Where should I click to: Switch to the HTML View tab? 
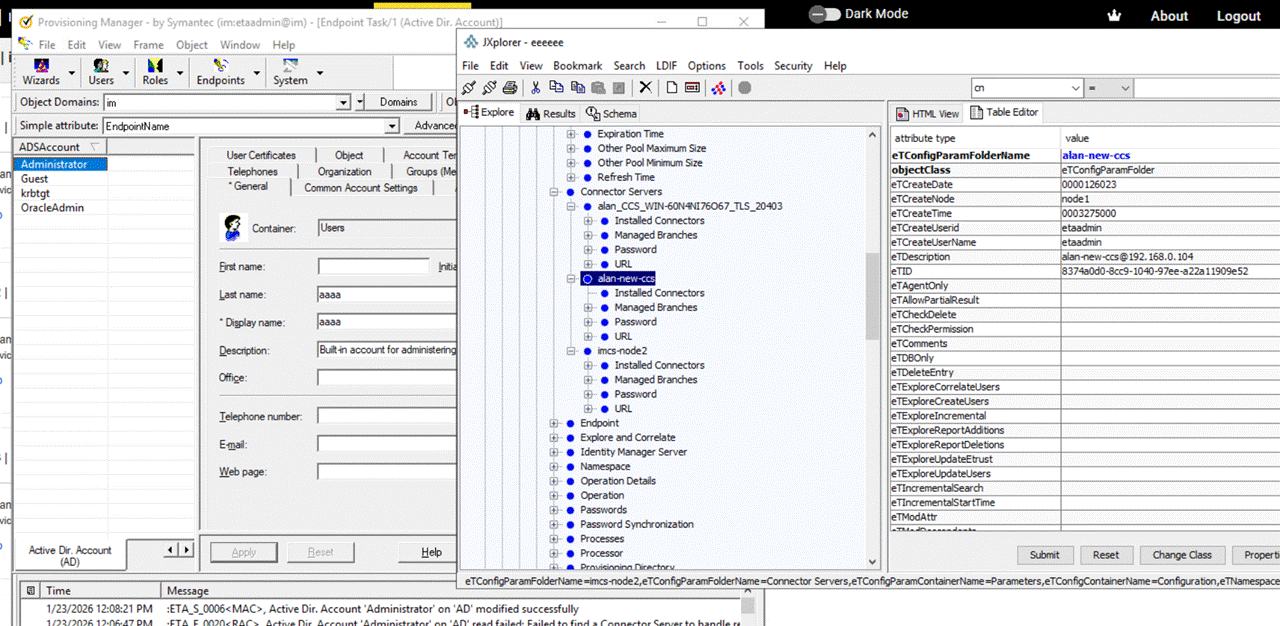tap(928, 114)
